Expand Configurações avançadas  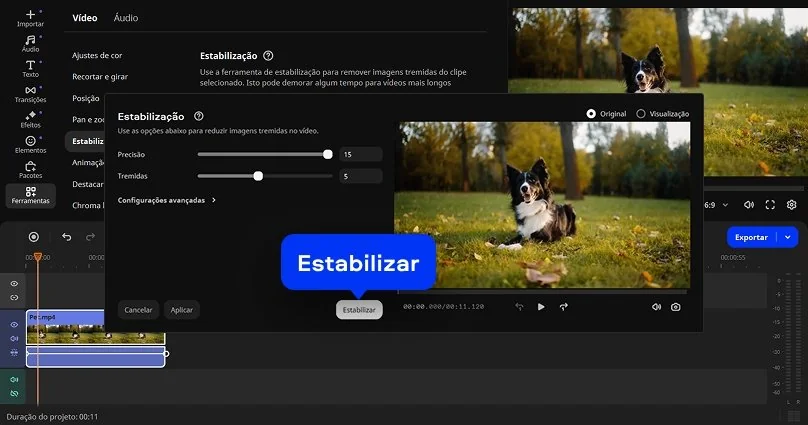pyautogui.click(x=167, y=200)
